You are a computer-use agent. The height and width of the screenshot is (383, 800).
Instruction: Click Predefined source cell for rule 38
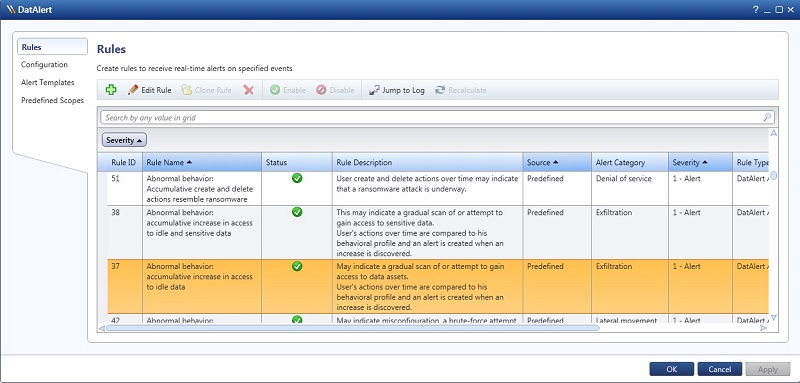tap(557, 233)
